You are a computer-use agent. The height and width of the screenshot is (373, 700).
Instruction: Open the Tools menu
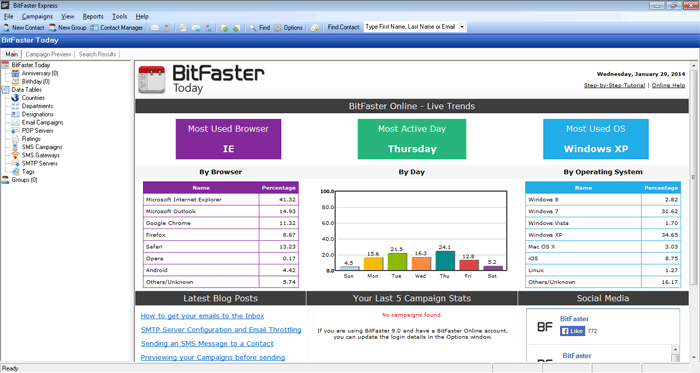120,17
